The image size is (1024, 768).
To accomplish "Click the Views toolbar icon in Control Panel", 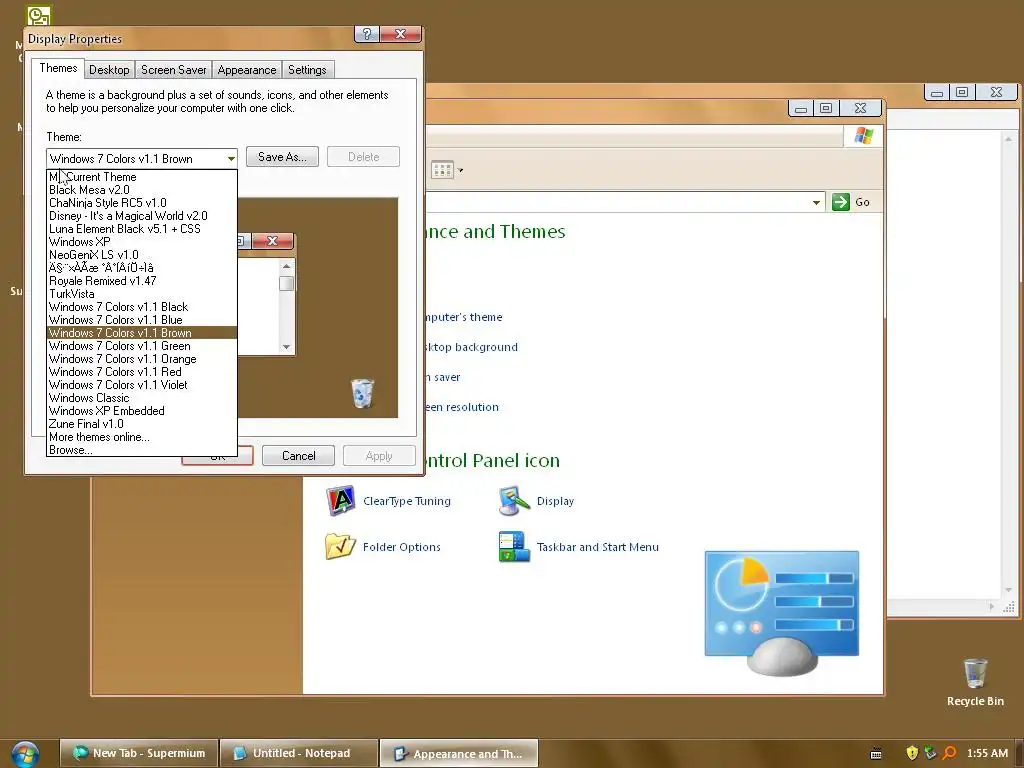I will pos(442,170).
